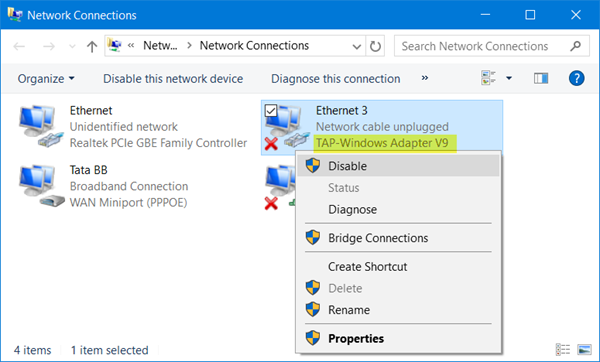Screen dimensions: 600x362
Task: Show the preview pane icon
Action: (541, 78)
